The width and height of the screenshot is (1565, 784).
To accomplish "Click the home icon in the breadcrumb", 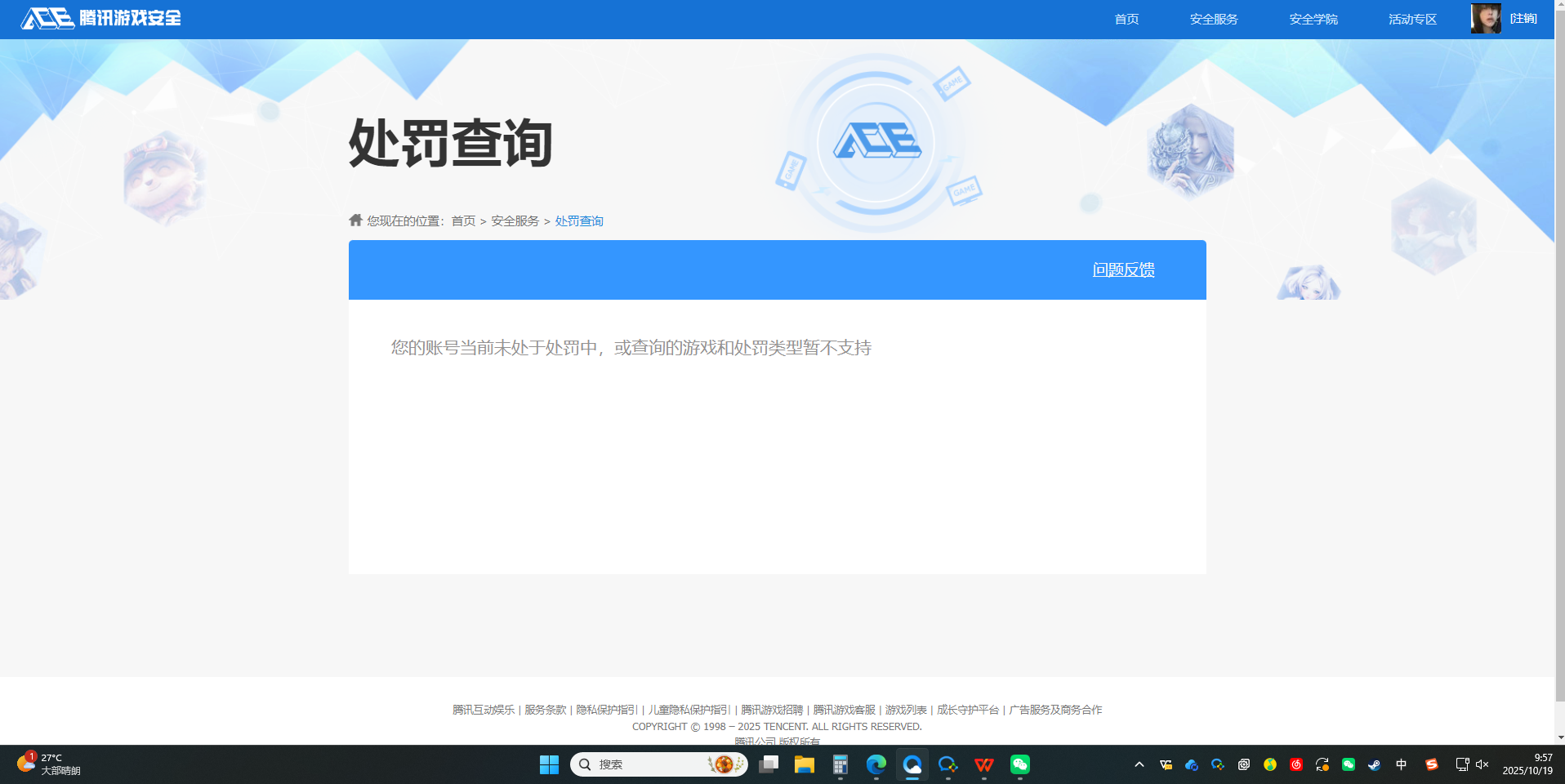I will (x=354, y=220).
